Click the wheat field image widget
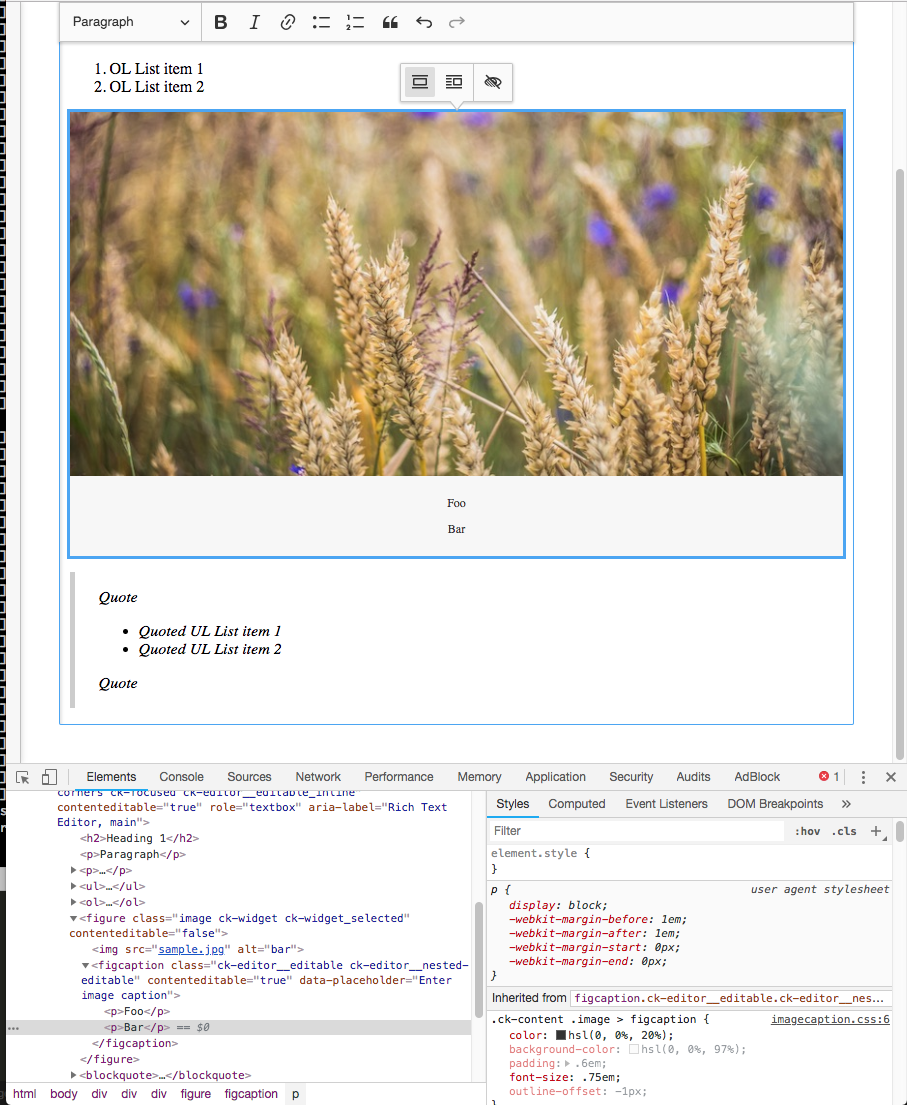 coord(456,294)
